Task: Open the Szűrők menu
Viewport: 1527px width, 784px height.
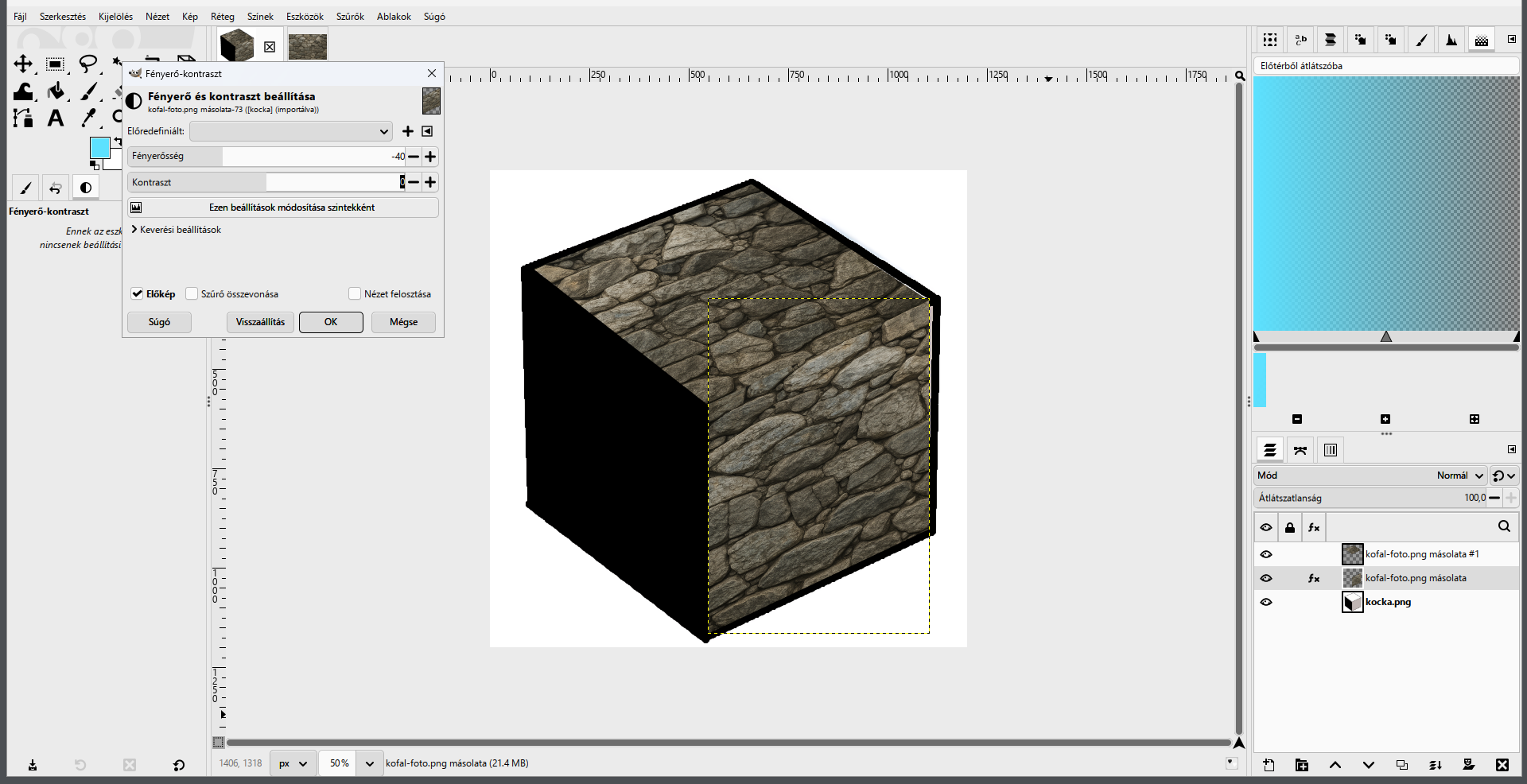Action: click(350, 17)
